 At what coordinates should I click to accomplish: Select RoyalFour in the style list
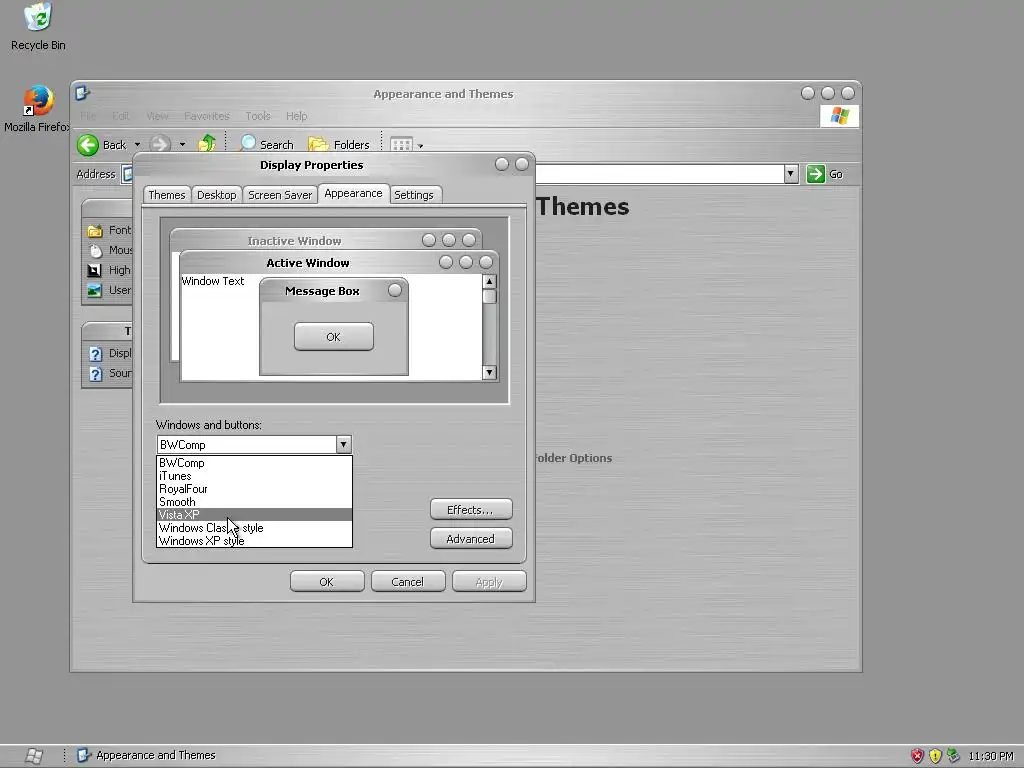point(255,489)
